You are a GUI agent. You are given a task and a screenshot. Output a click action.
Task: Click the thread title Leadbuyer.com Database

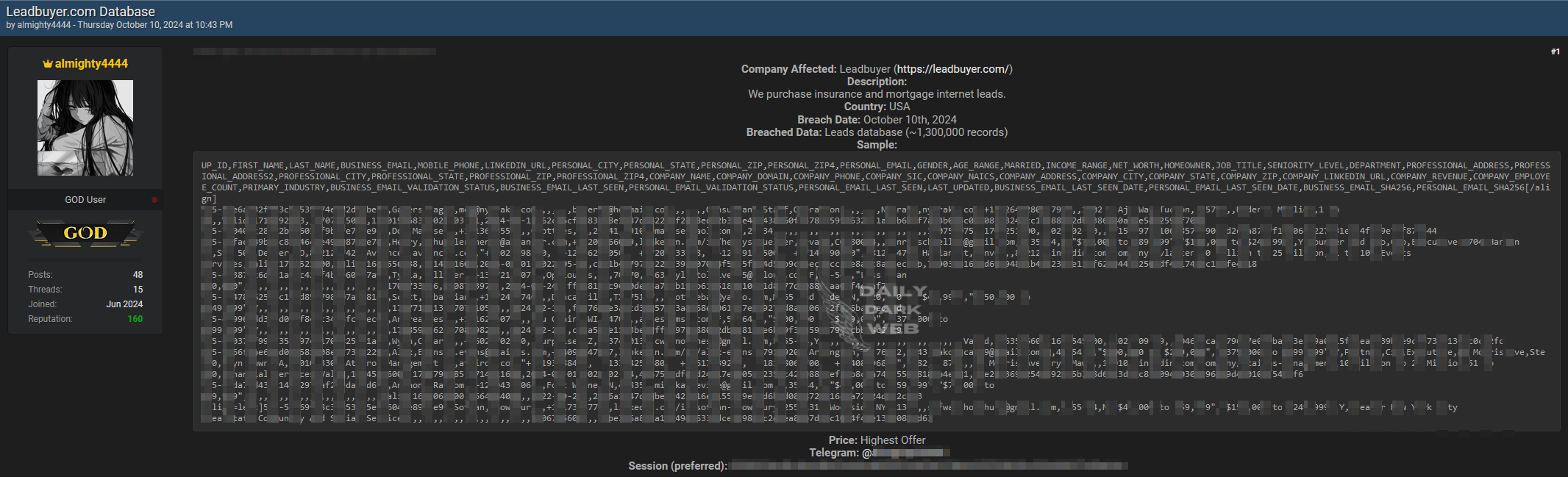click(81, 12)
